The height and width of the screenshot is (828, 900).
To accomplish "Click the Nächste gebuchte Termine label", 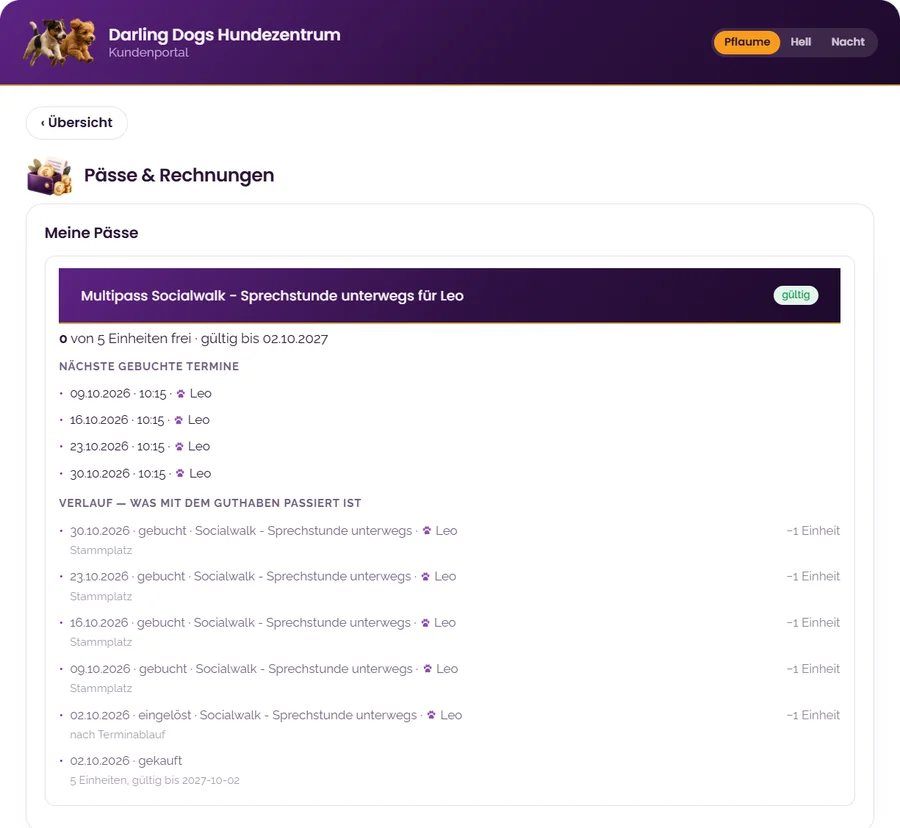I will point(149,366).
